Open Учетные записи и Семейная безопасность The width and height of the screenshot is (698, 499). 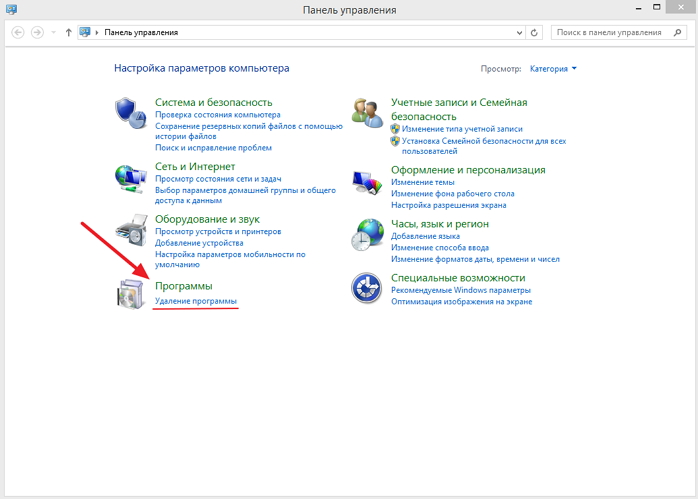pyautogui.click(x=459, y=109)
